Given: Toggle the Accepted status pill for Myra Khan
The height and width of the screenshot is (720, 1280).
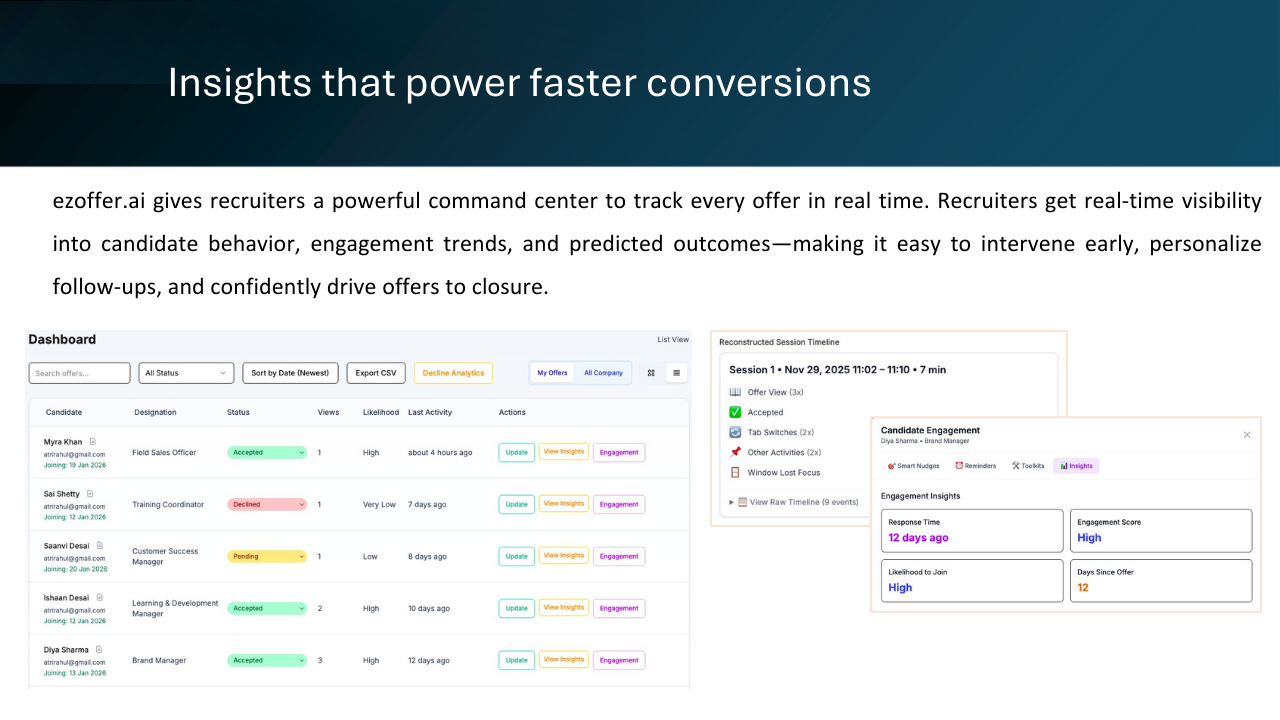Looking at the screenshot, I should [266, 452].
